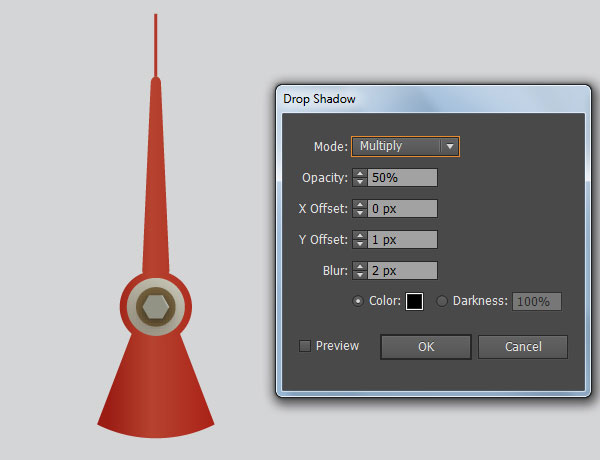Select the Darkness radio button

click(x=442, y=301)
